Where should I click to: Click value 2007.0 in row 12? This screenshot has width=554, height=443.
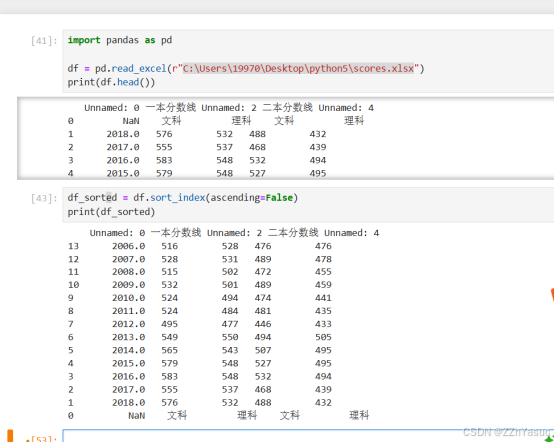coord(129,259)
